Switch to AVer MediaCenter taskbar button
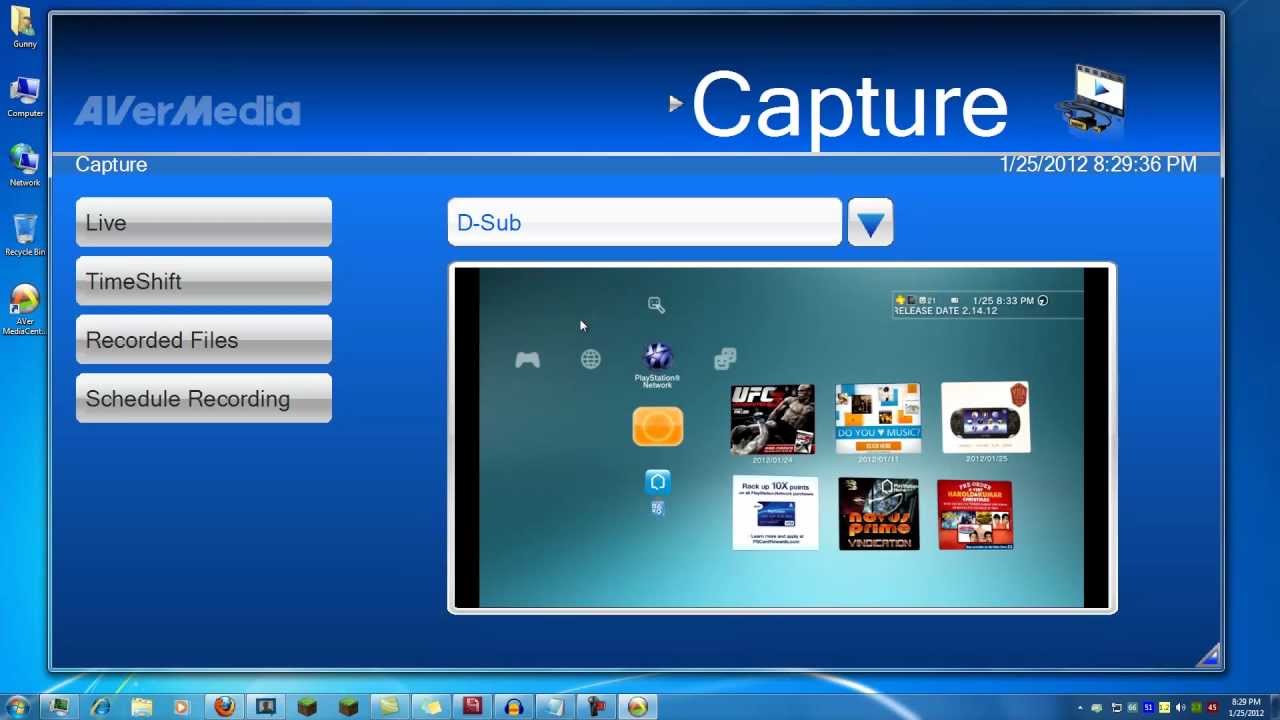This screenshot has width=1280, height=720. coord(637,707)
